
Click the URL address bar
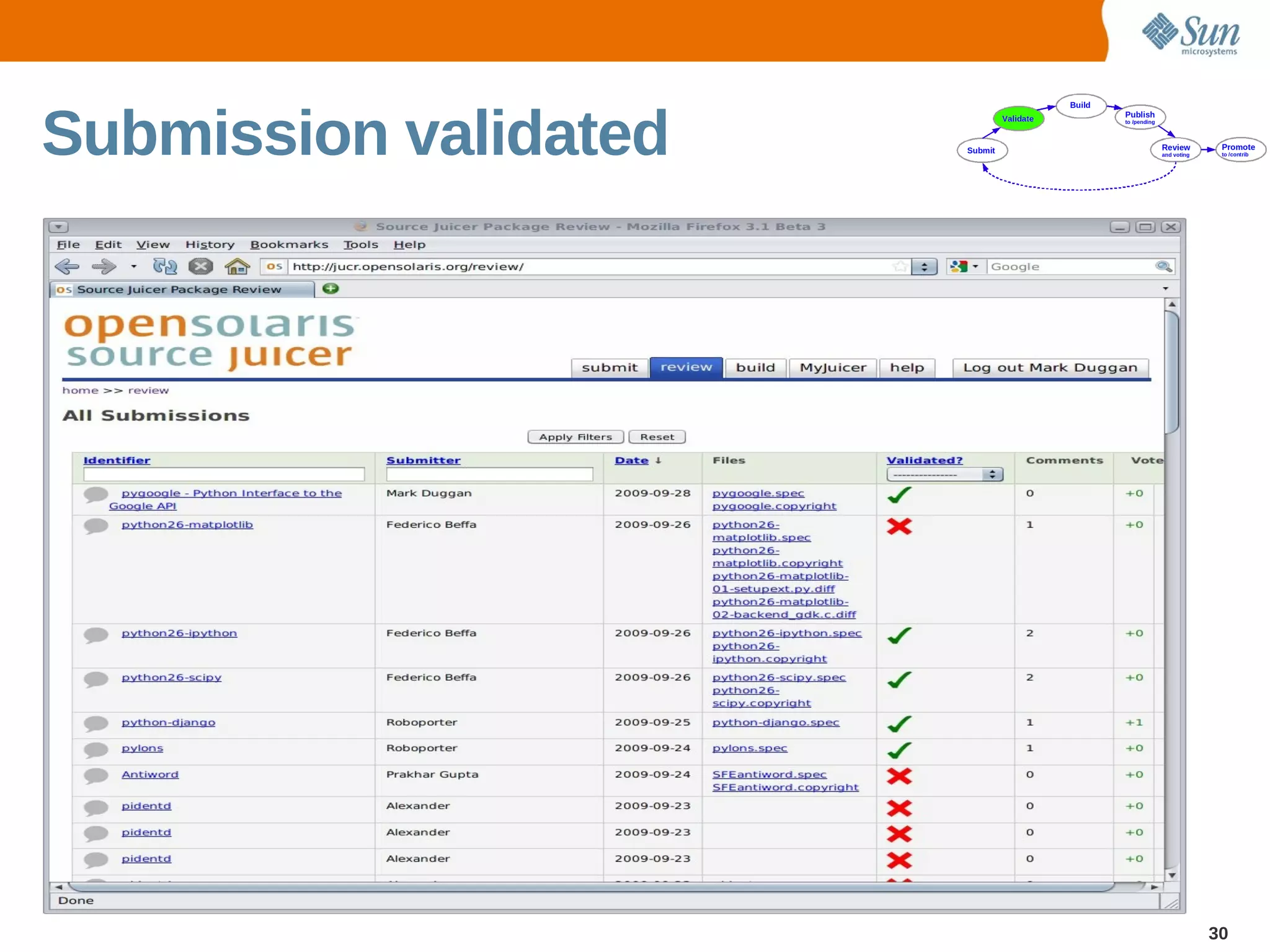coord(590,267)
